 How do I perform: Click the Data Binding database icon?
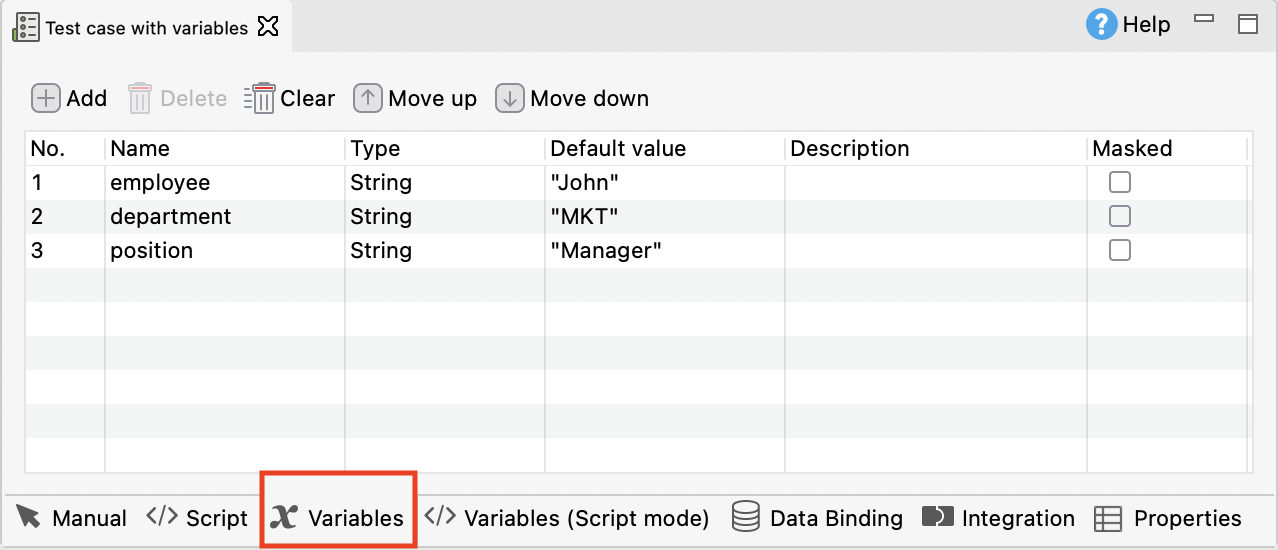[x=746, y=517]
